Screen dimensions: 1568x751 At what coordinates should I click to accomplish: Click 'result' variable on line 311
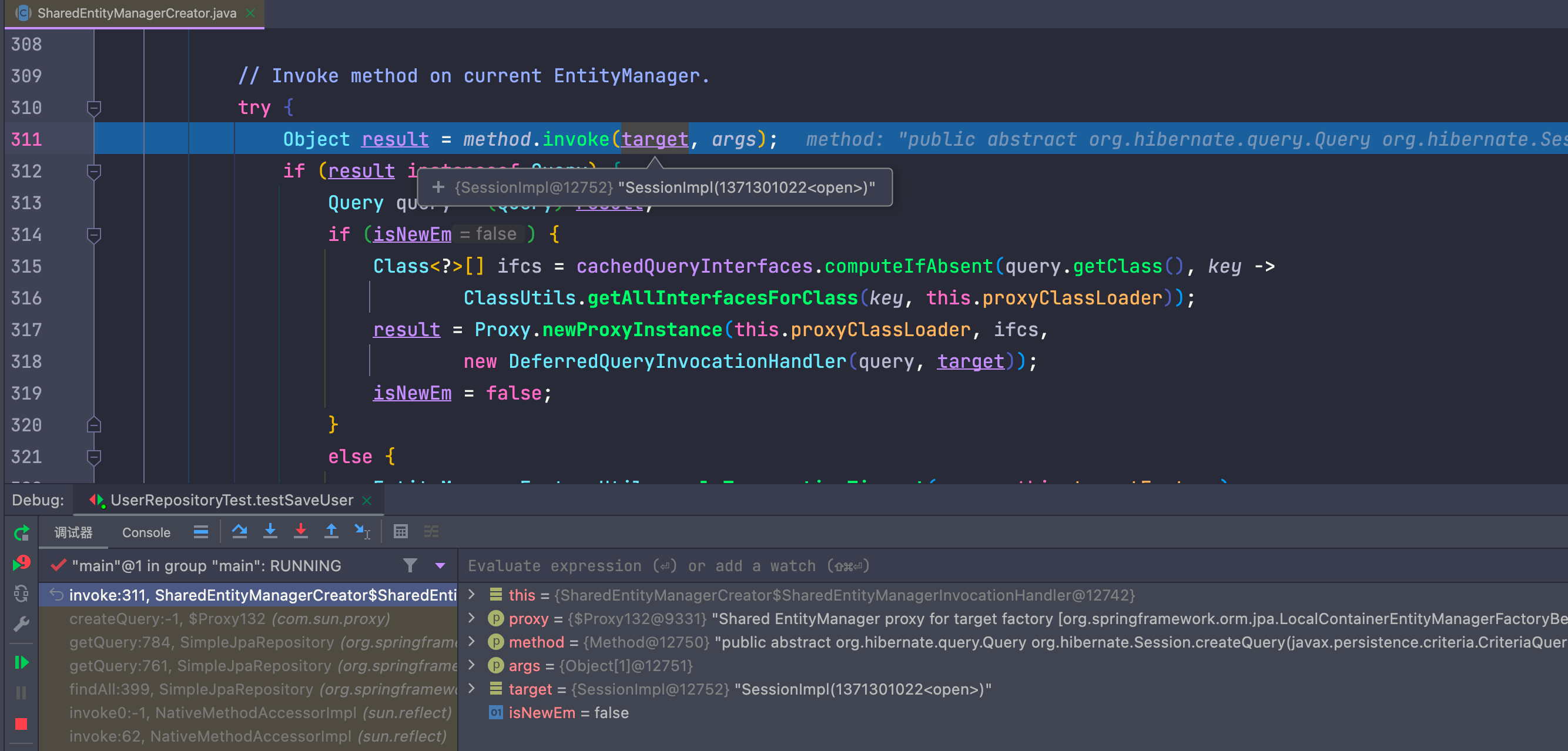pos(395,139)
